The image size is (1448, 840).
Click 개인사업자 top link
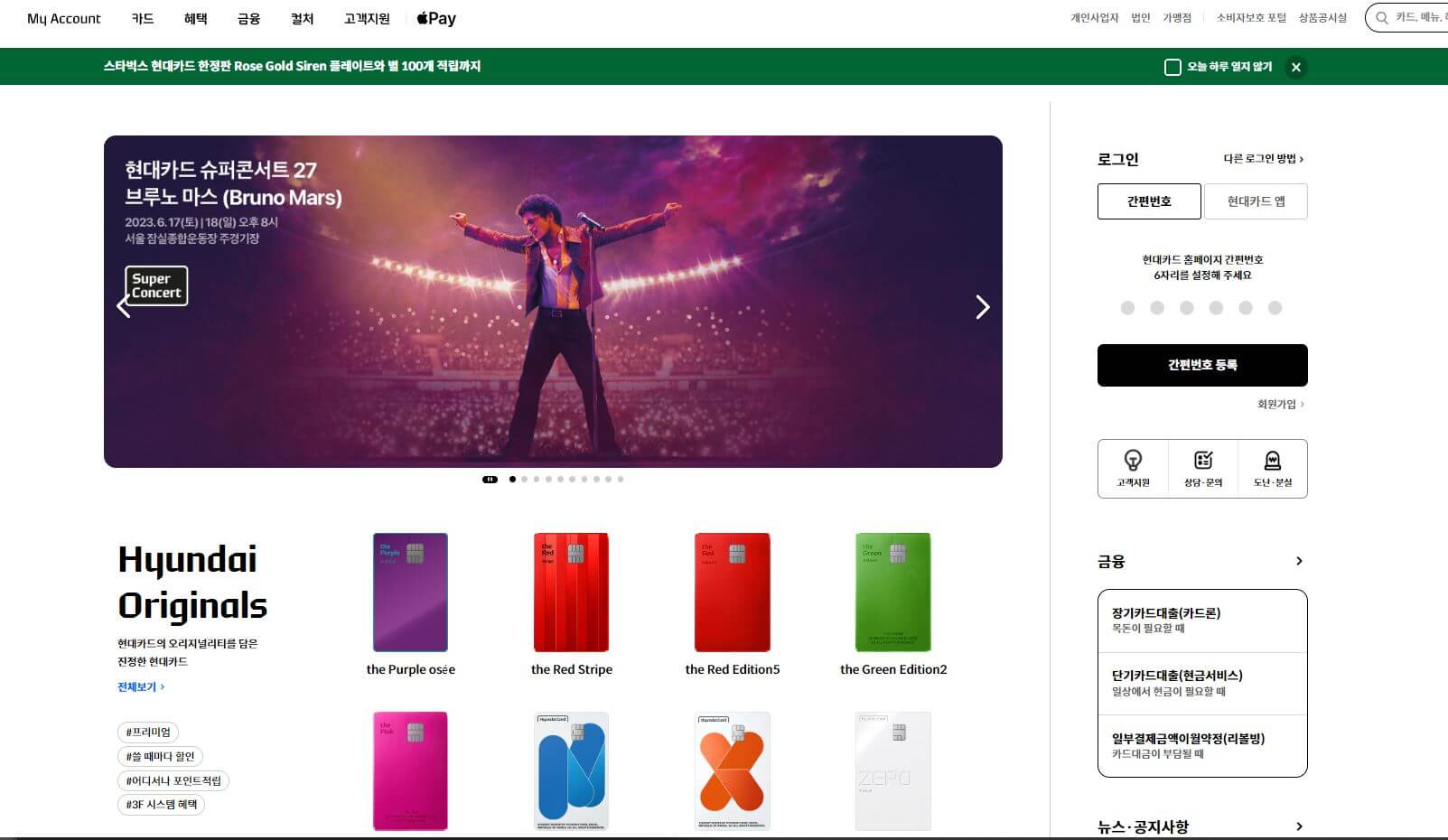1095,18
